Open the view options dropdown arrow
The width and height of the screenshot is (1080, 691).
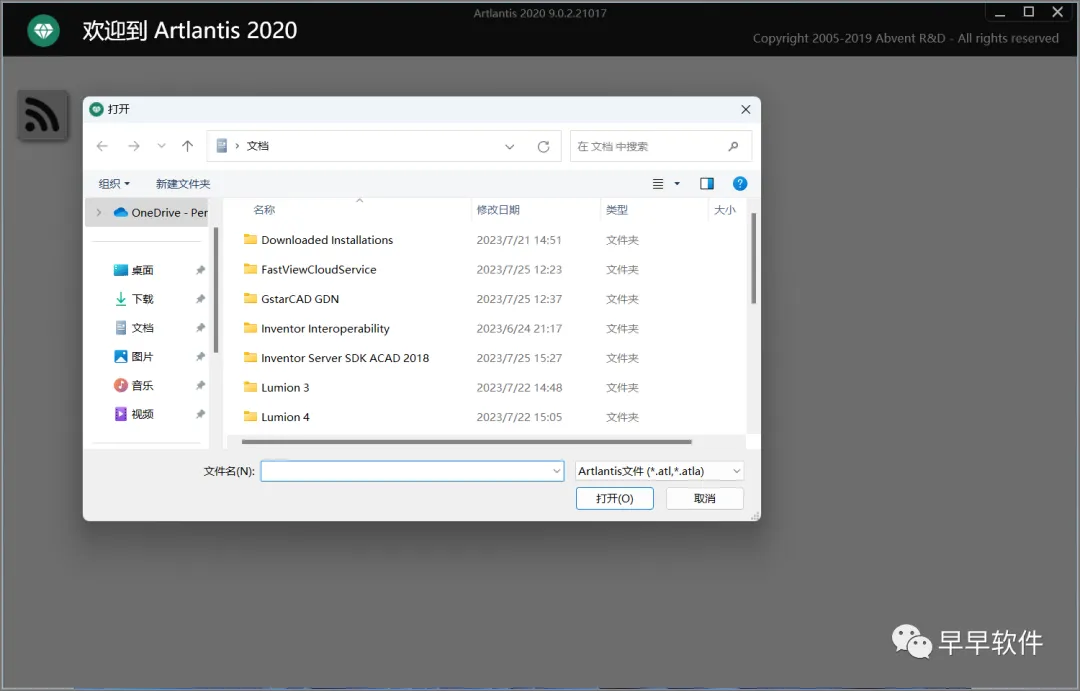(677, 184)
